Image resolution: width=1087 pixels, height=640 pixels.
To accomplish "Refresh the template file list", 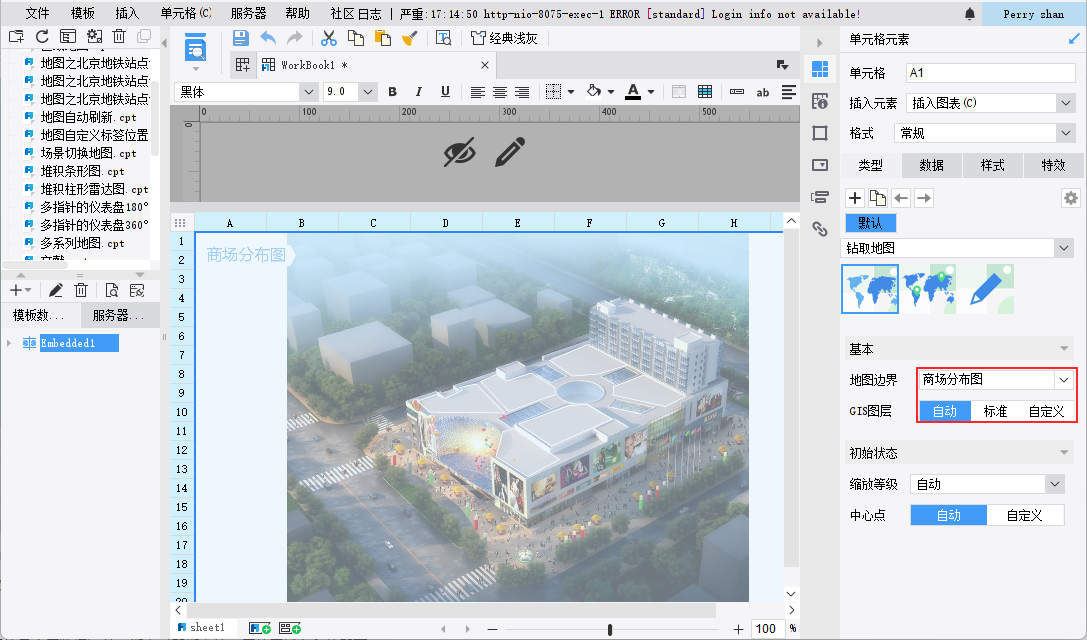I will click(41, 36).
